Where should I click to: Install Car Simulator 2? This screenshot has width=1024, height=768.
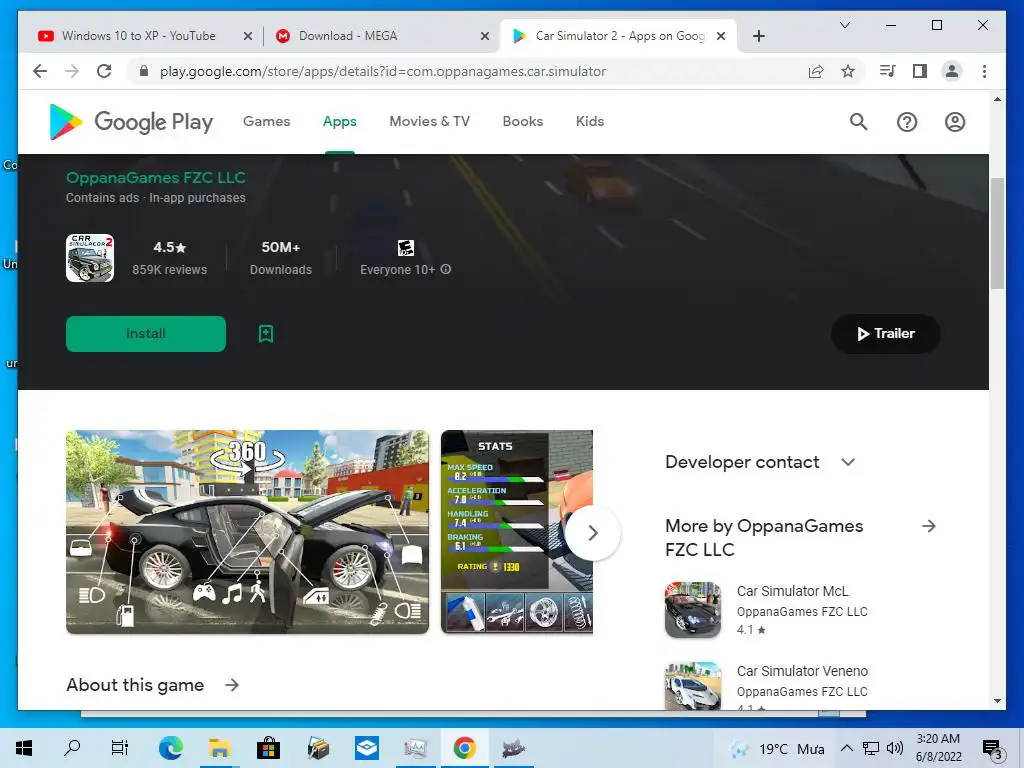146,334
